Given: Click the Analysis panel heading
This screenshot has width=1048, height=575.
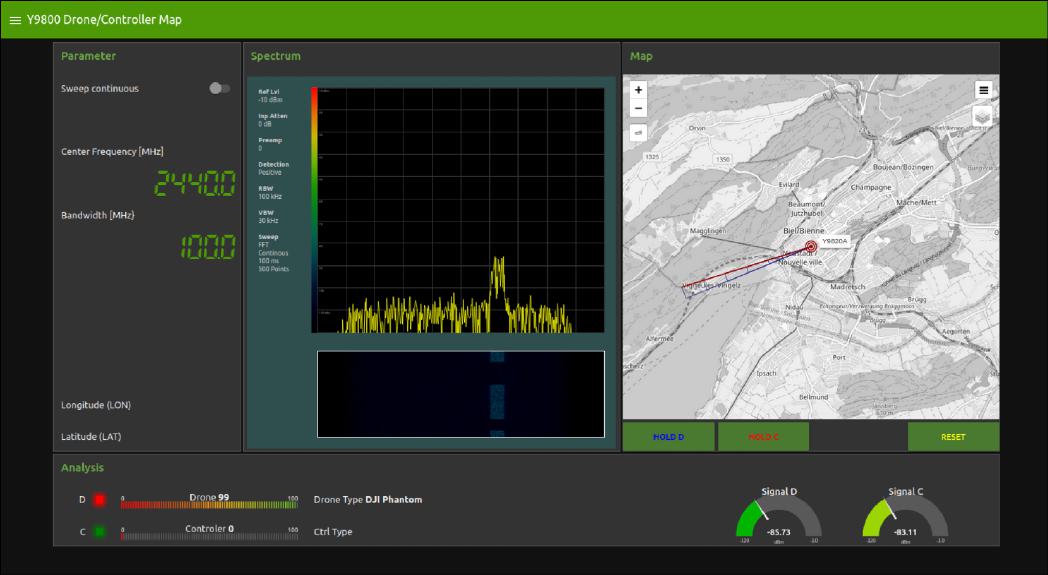Looking at the screenshot, I should pyautogui.click(x=82, y=467).
